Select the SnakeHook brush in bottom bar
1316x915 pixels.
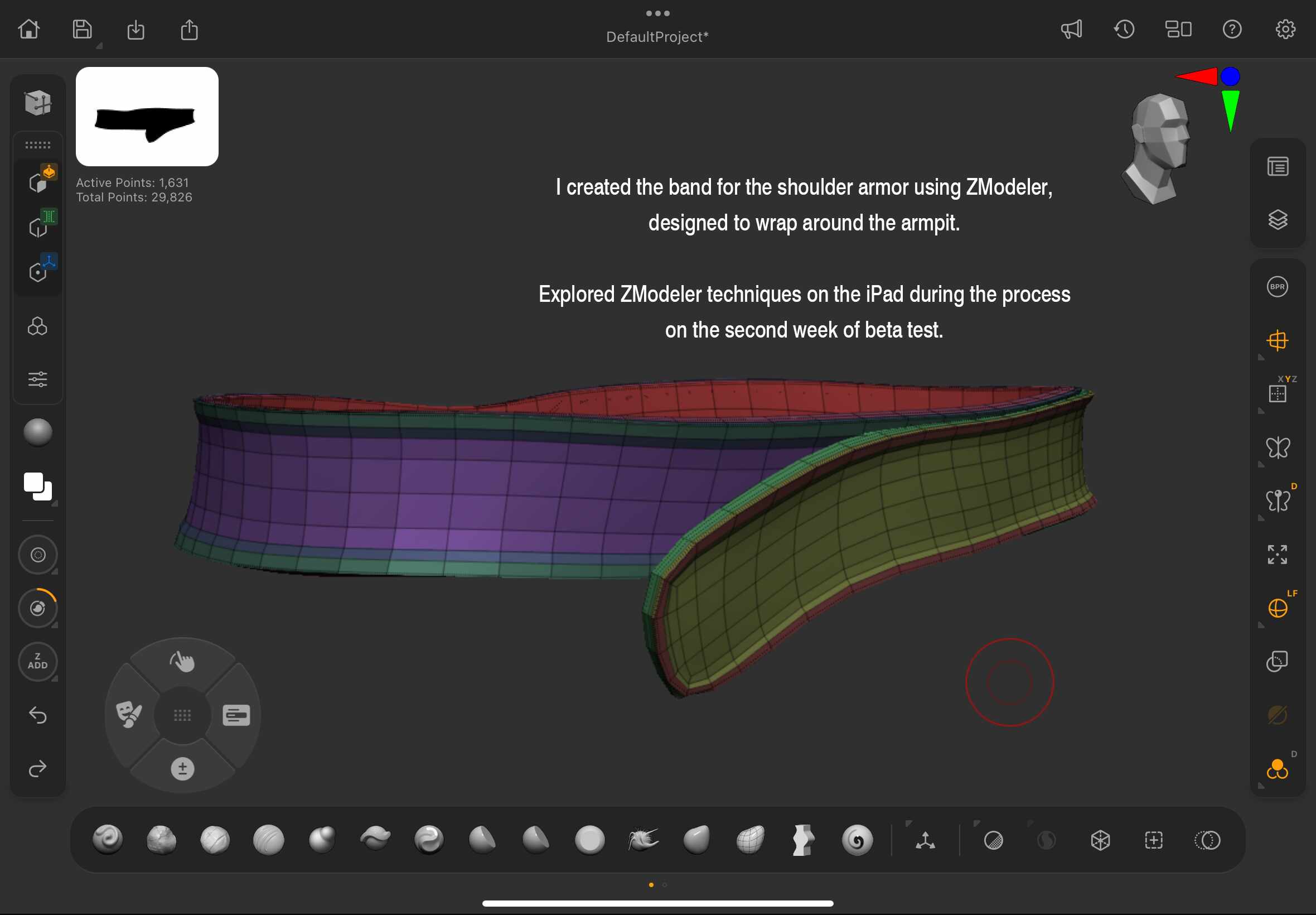[643, 840]
